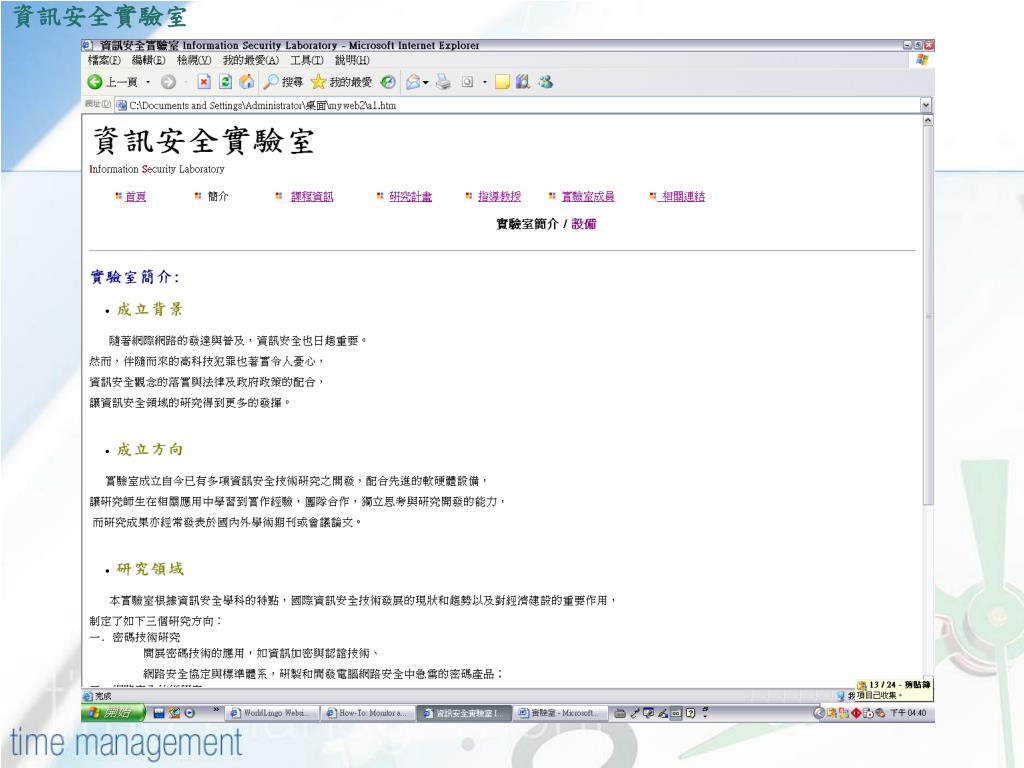Open the 檔案(F) menu

tap(104, 60)
